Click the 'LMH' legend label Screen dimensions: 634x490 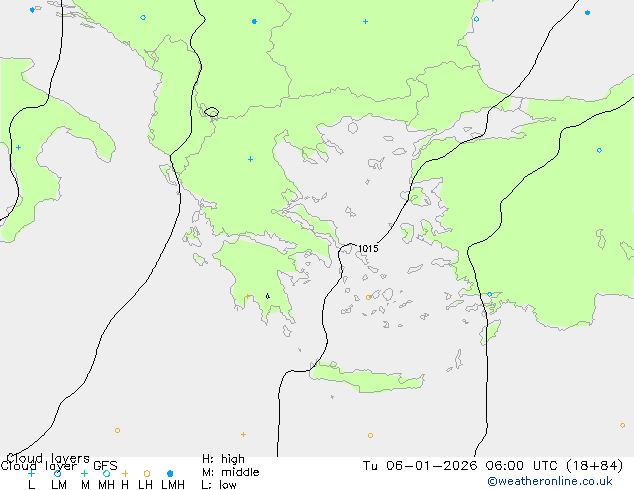173,485
